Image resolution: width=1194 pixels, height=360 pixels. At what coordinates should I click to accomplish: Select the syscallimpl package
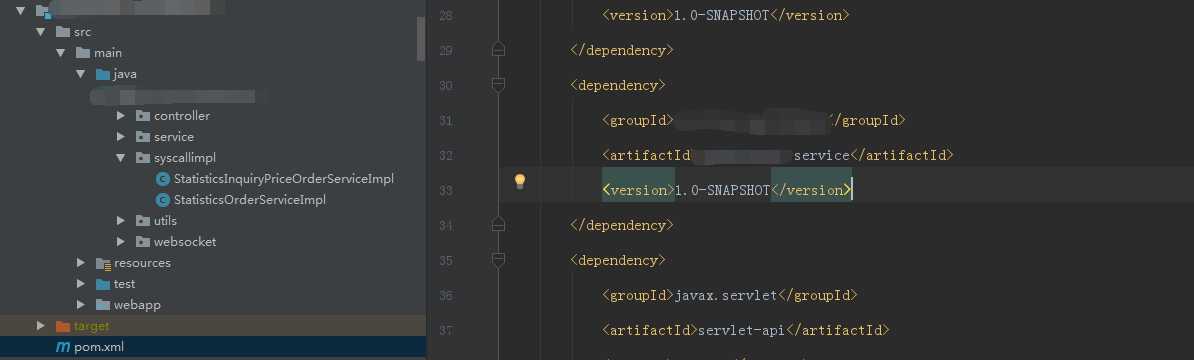pos(185,158)
